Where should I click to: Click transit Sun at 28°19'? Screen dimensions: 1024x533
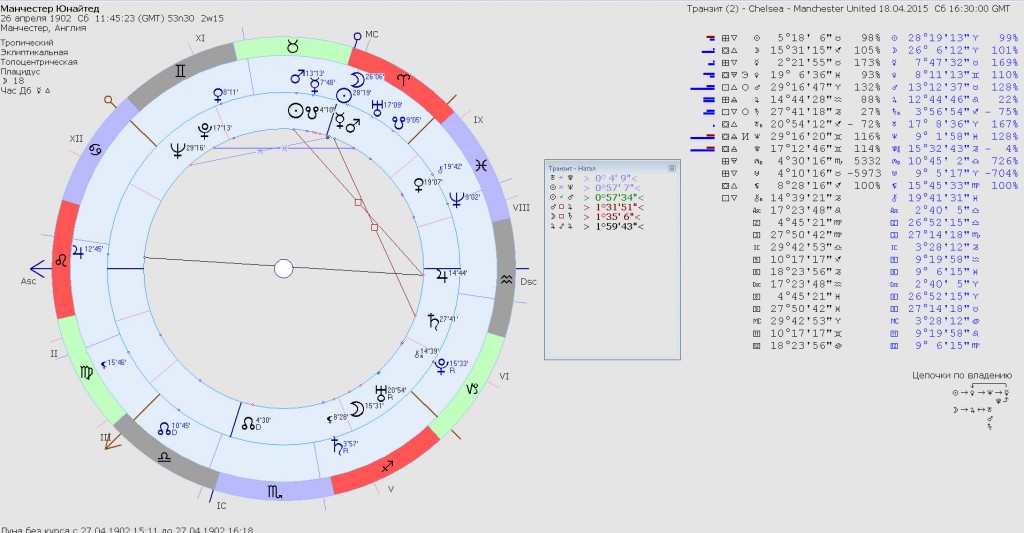[344, 94]
